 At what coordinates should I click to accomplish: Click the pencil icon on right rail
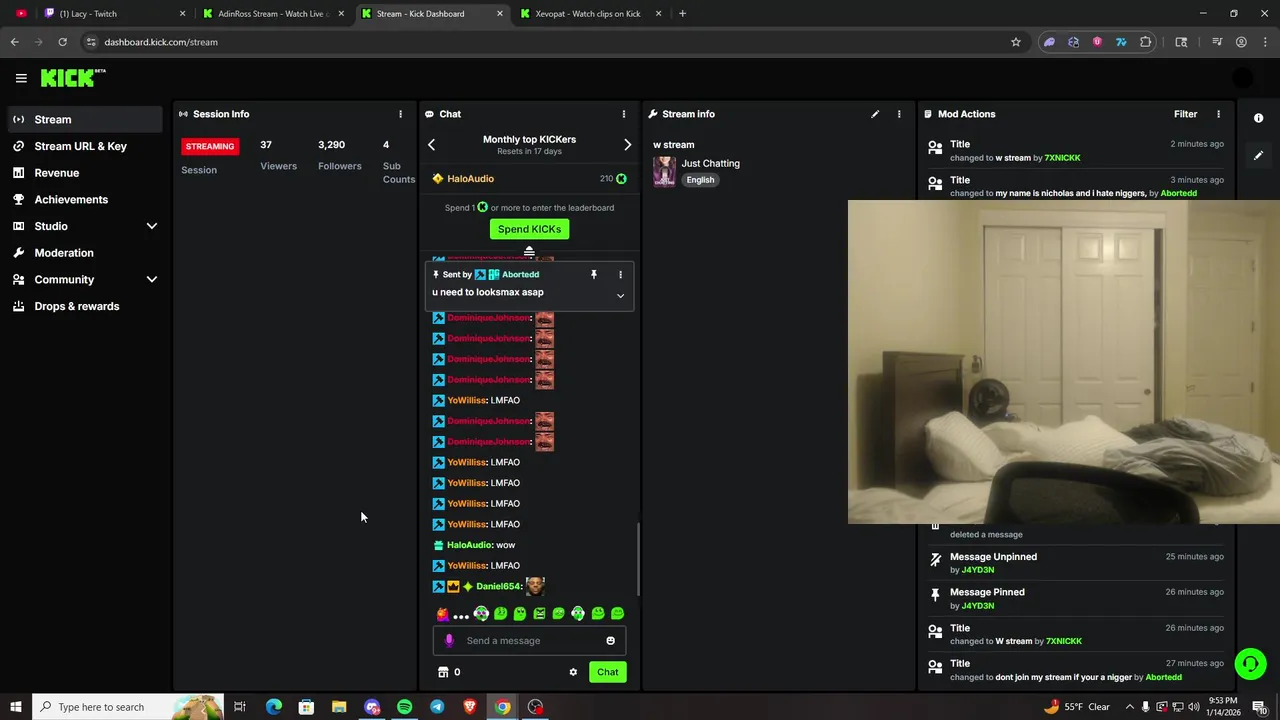(1258, 155)
